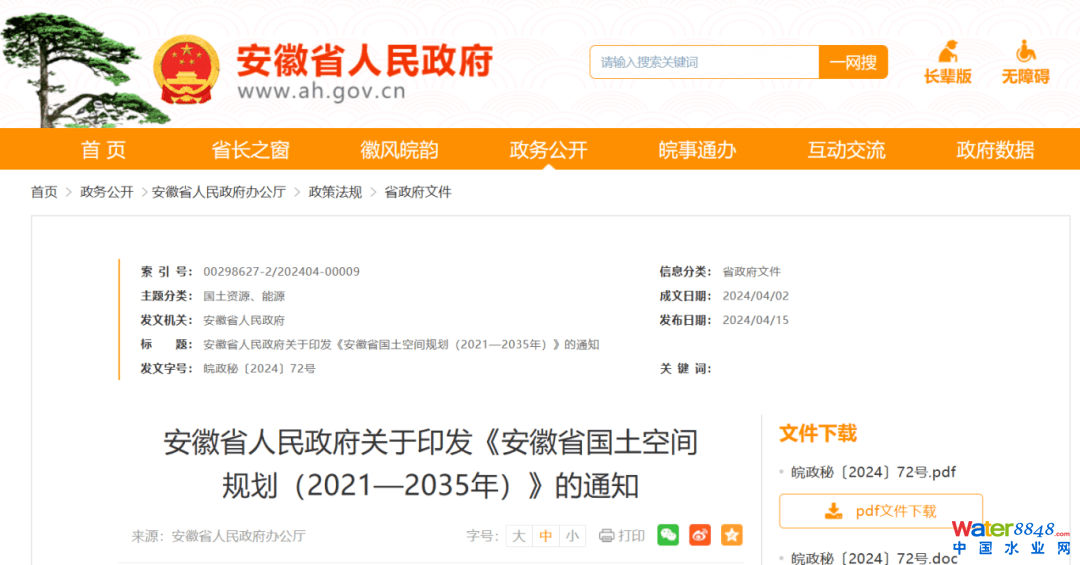This screenshot has width=1080, height=565.
Task: Go to 首 页 in navigation bar
Action: [104, 150]
